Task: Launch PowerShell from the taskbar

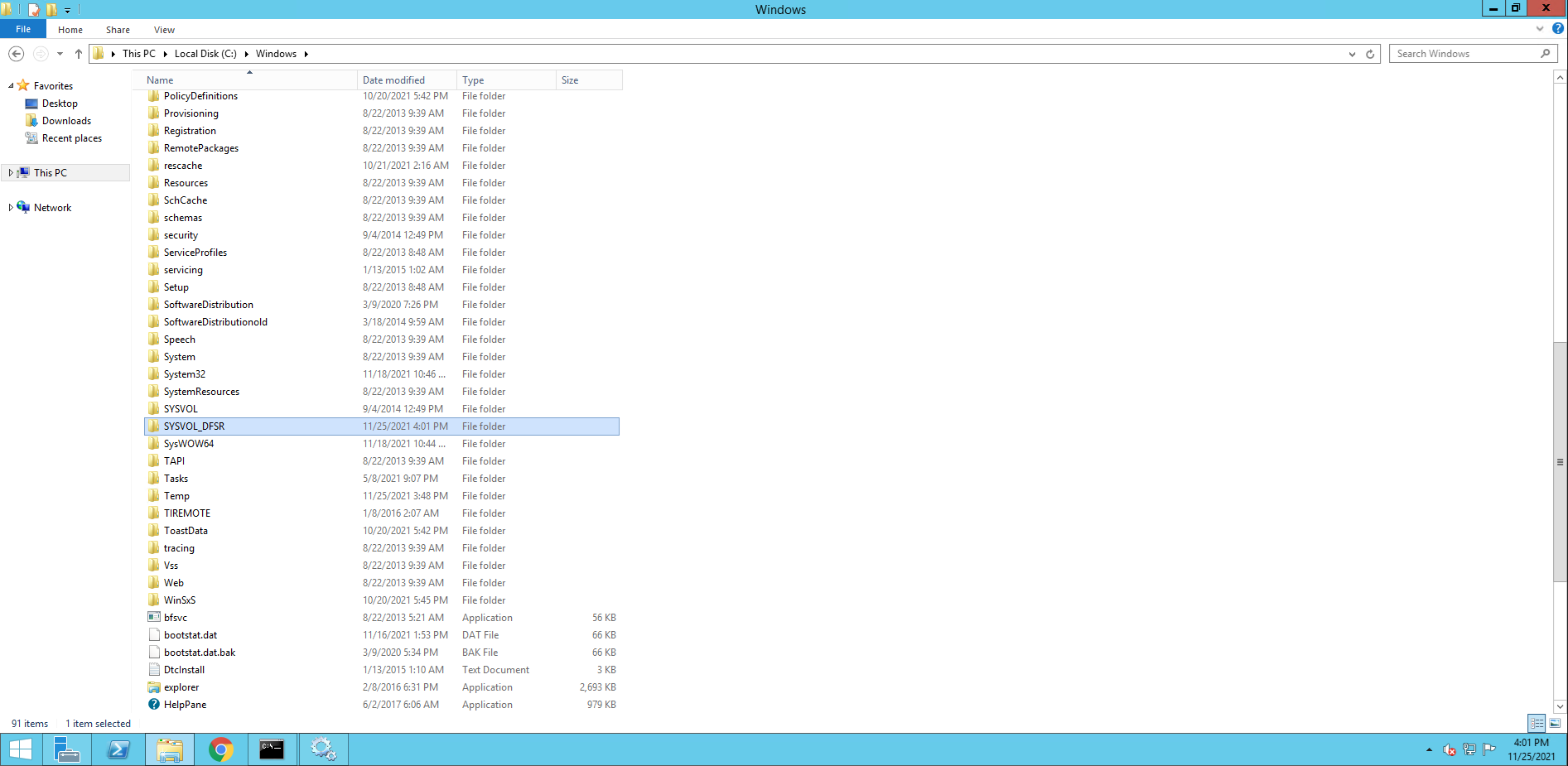Action: point(118,749)
